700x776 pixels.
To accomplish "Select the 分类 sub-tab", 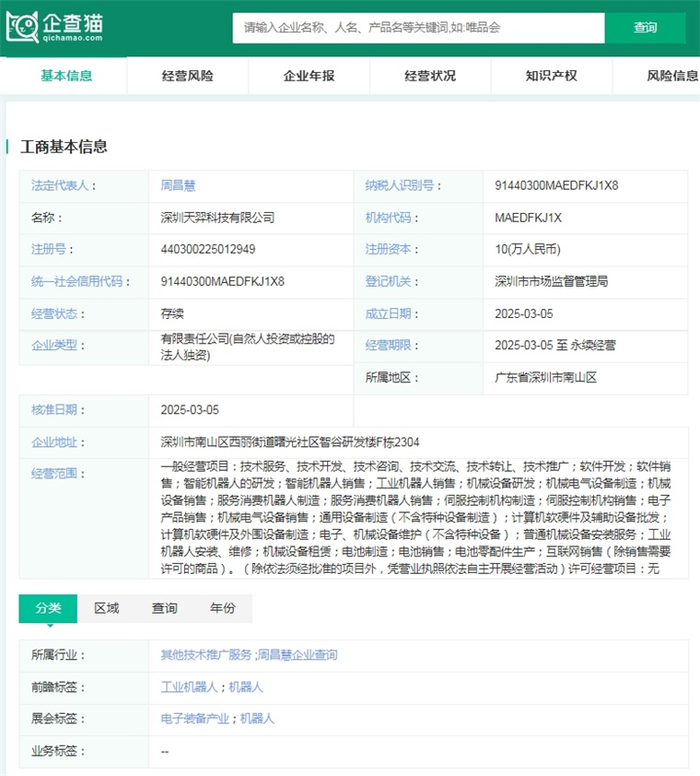I will tap(48, 608).
